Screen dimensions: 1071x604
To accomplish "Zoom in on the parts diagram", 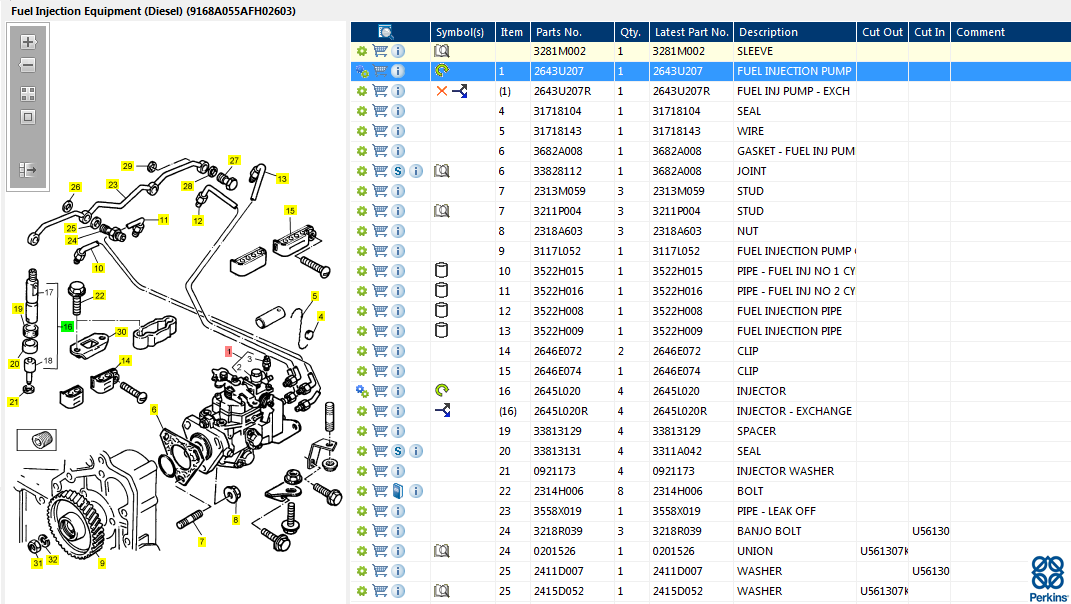I will click(x=28, y=42).
